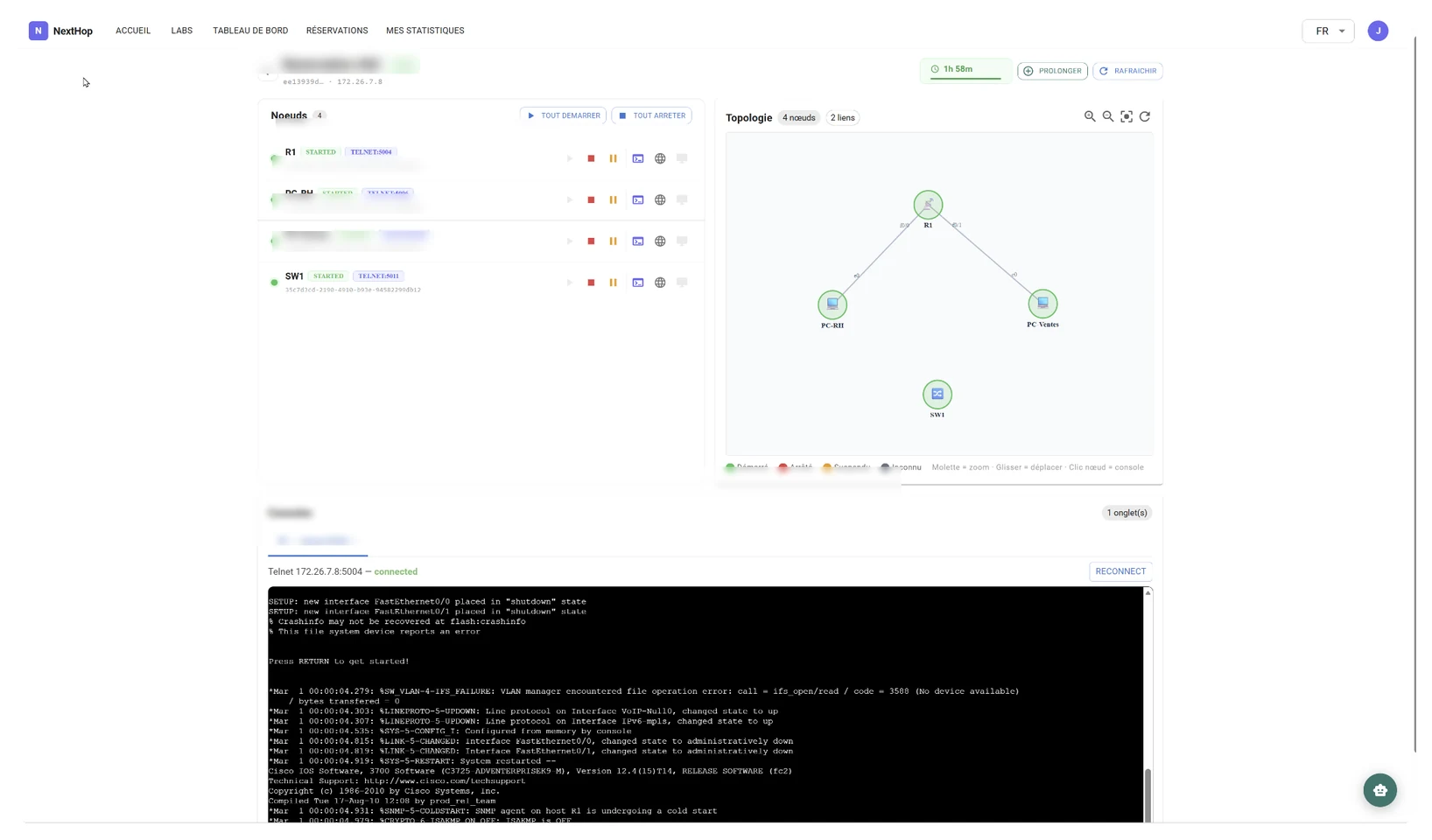1432x840 pixels.
Task: Select the PC Ventes node in topology
Action: (x=1042, y=304)
